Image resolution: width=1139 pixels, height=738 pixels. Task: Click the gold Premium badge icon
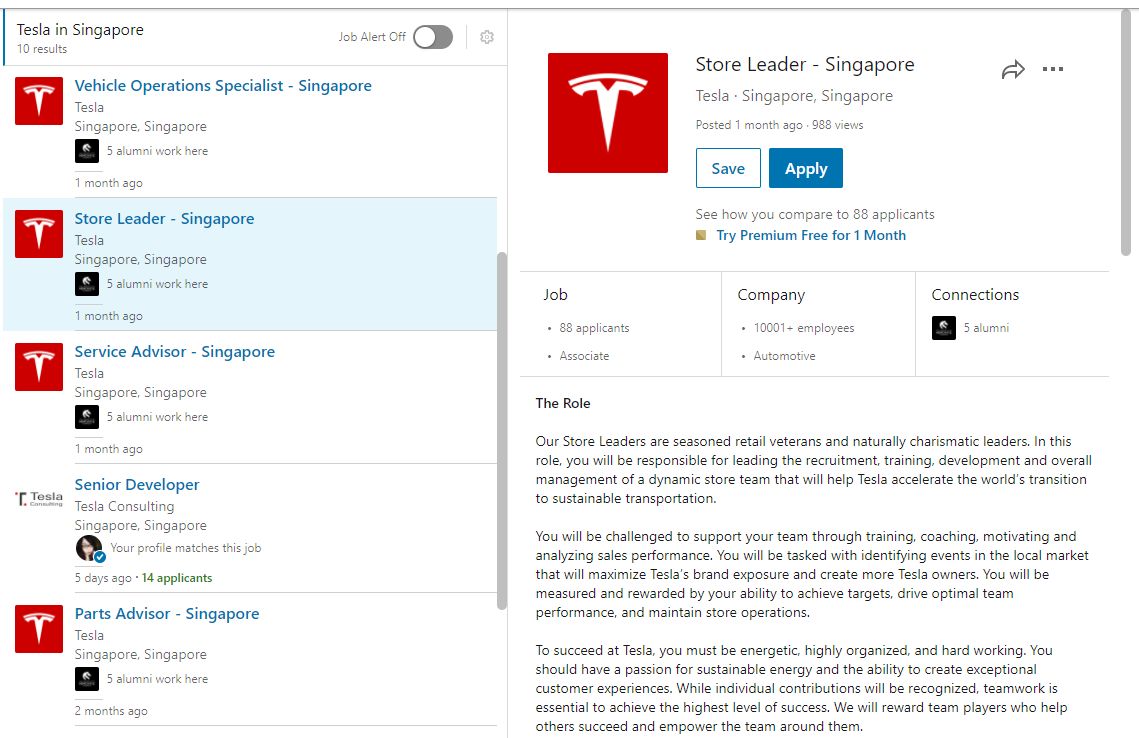701,235
